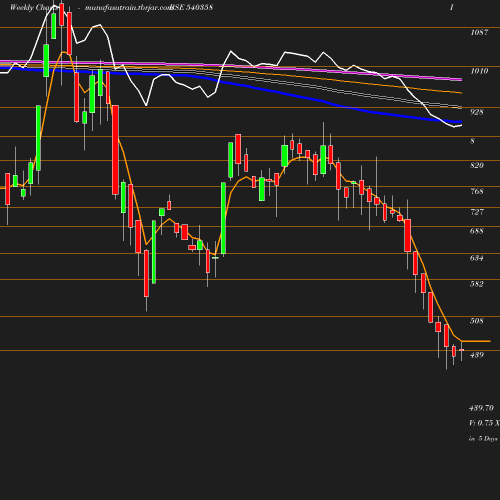Screen dimensions: 500x500
Task: Click the 508 price level label
Action: (x=477, y=321)
